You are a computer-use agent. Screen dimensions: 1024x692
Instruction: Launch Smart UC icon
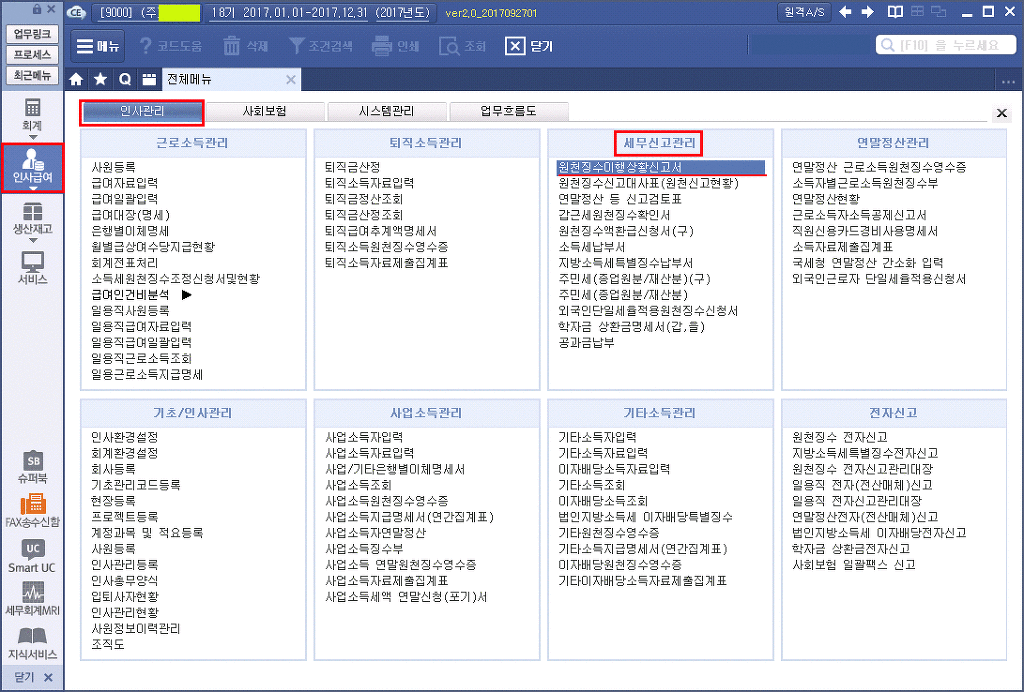pyautogui.click(x=32, y=556)
